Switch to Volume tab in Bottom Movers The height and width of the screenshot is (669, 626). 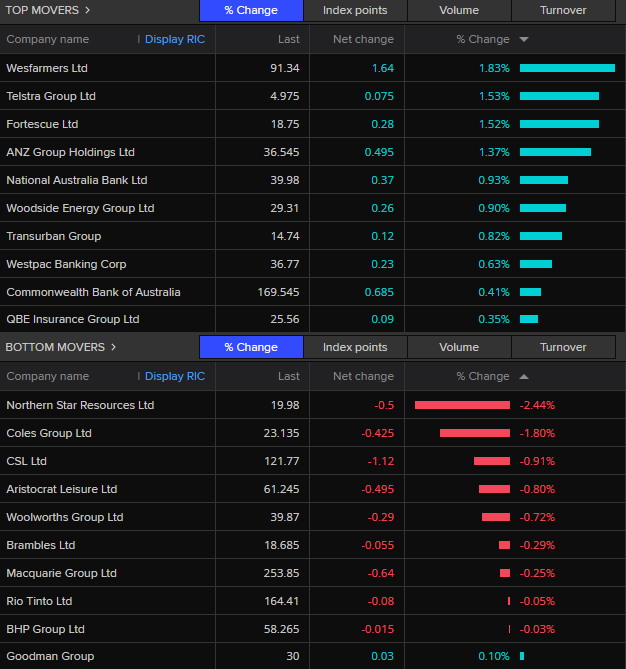click(459, 347)
